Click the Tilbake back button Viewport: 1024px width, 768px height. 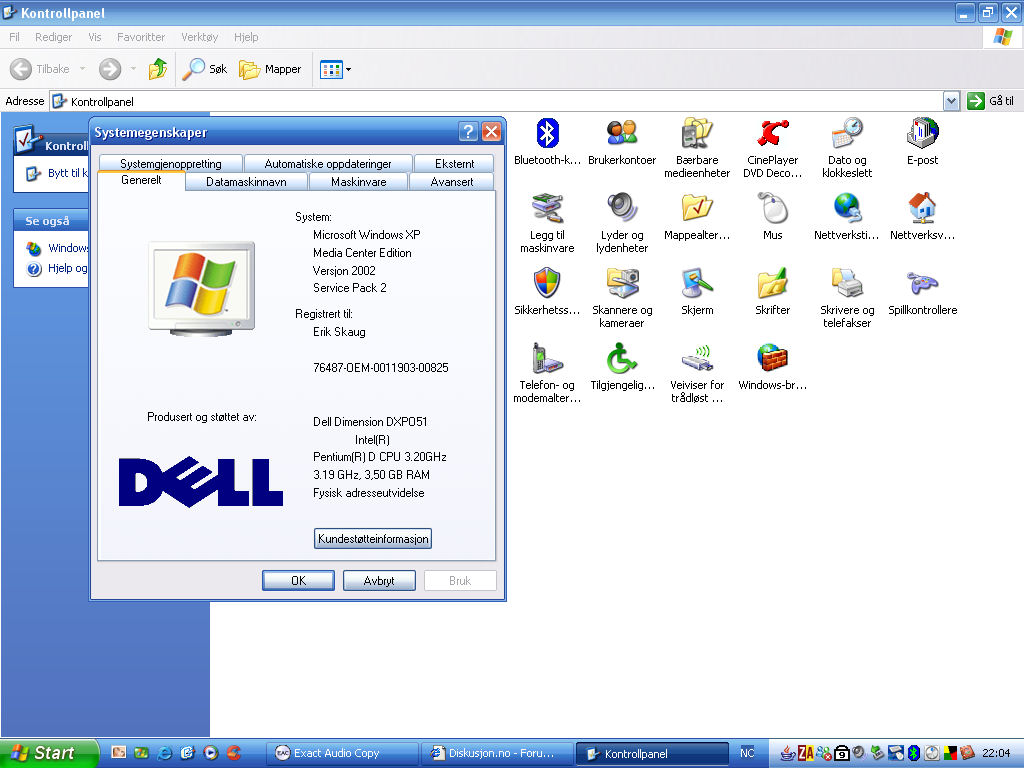coord(40,69)
